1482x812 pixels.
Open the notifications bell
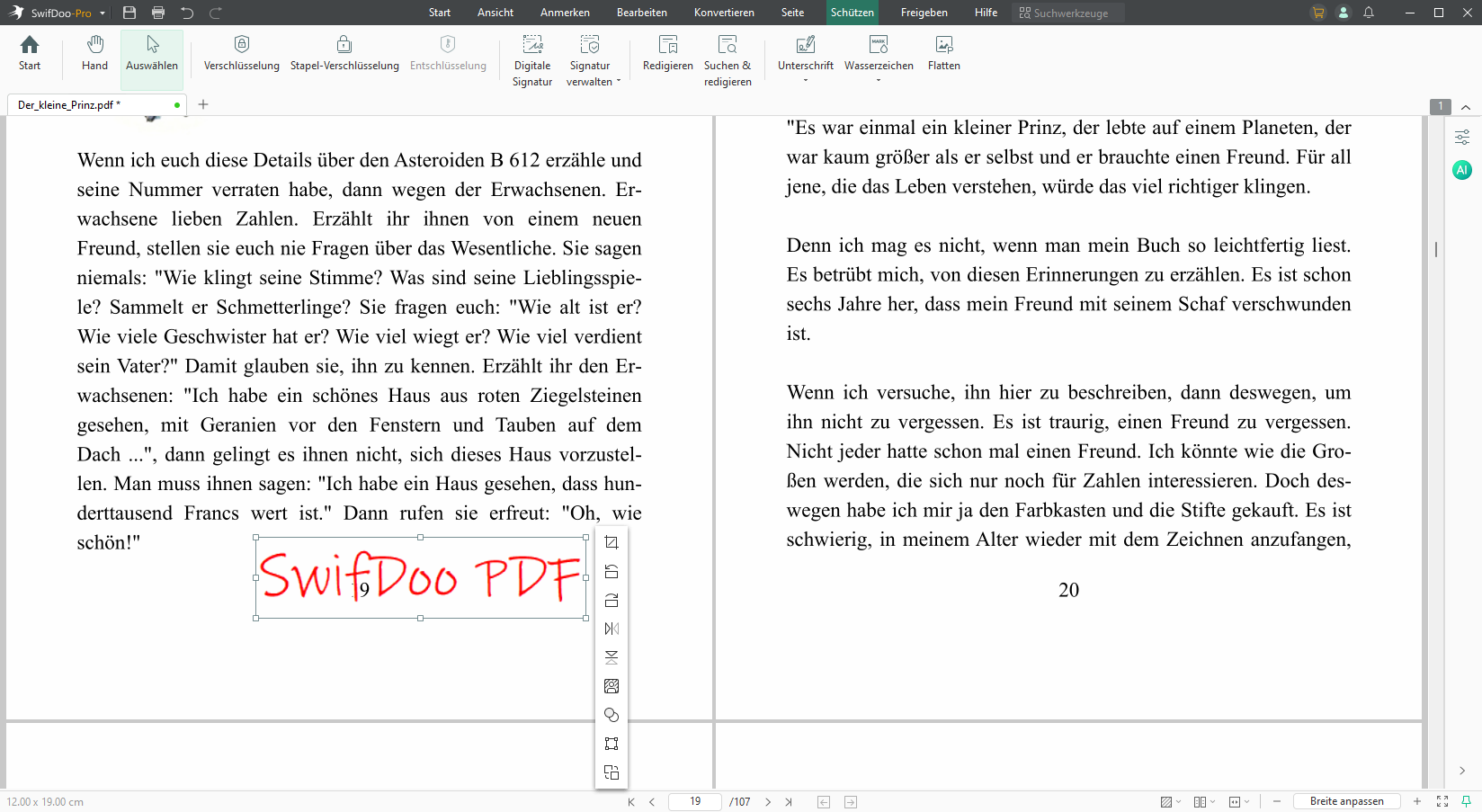point(1369,13)
